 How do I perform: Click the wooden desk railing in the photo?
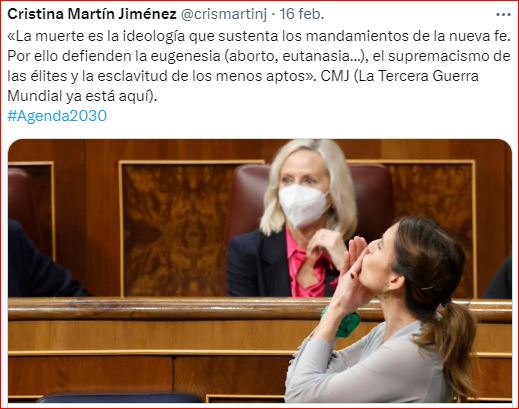tap(160, 309)
